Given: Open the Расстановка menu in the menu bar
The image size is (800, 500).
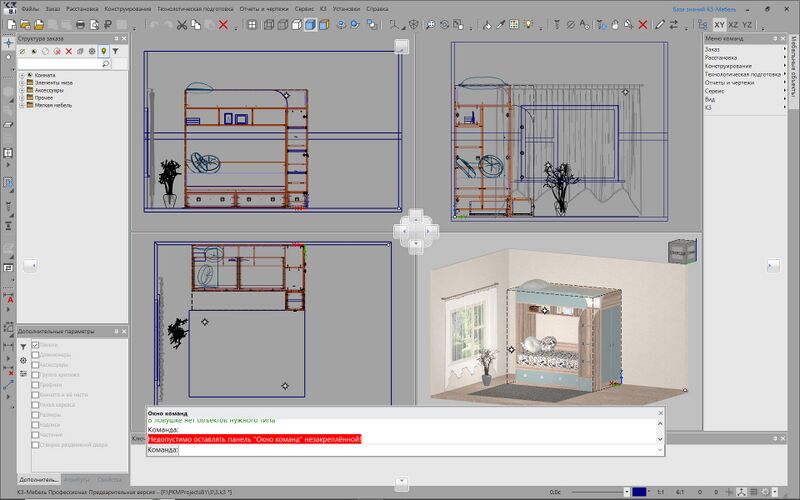Looking at the screenshot, I should click(x=82, y=9).
